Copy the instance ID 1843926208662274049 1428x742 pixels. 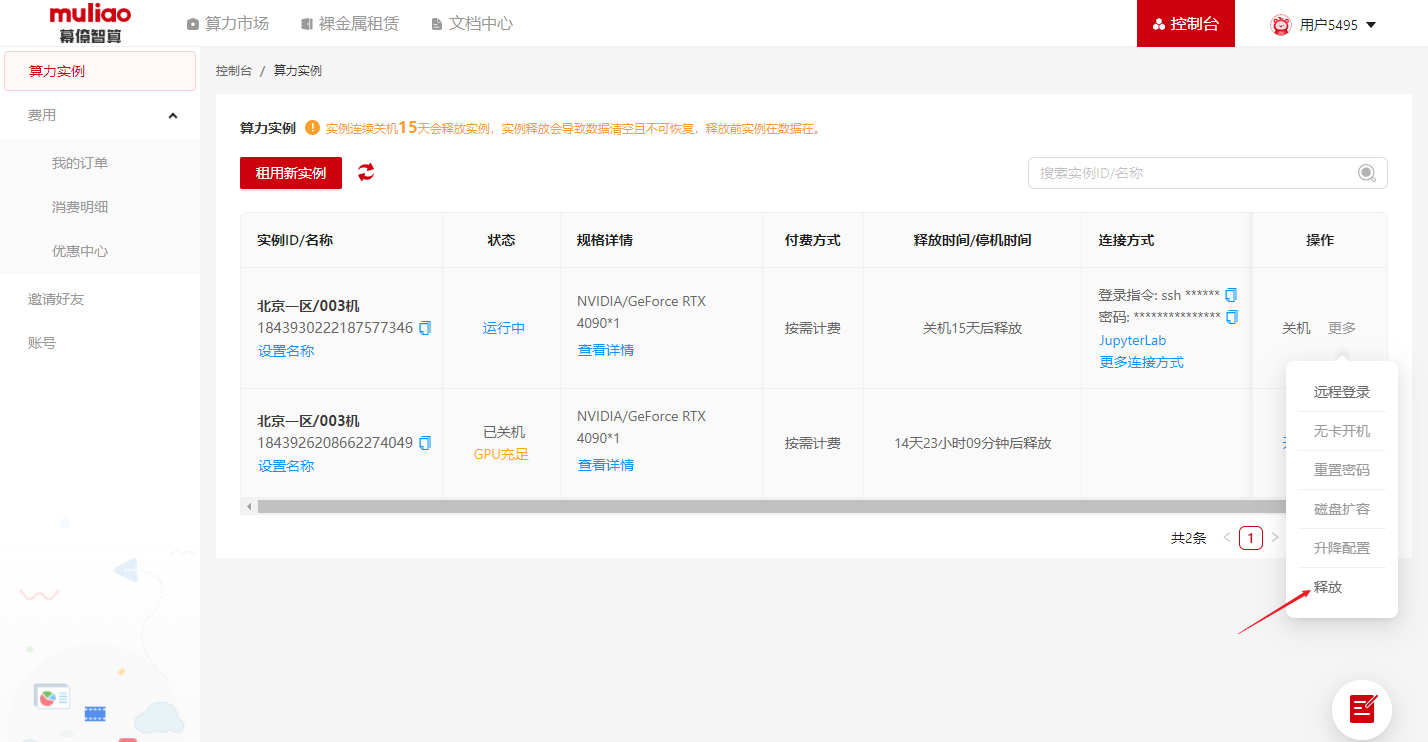(425, 443)
